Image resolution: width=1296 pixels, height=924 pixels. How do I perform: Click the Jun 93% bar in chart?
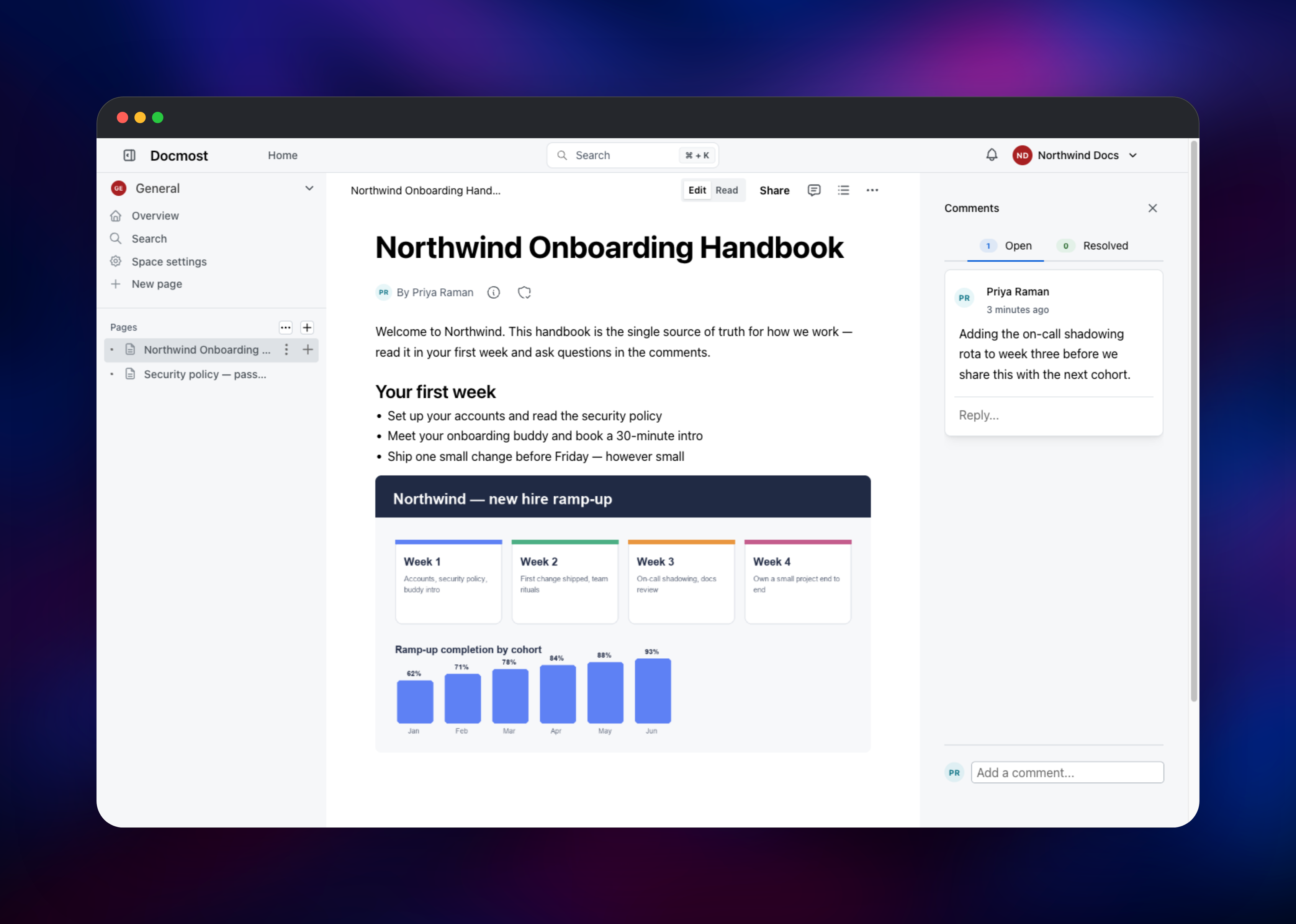(653, 691)
